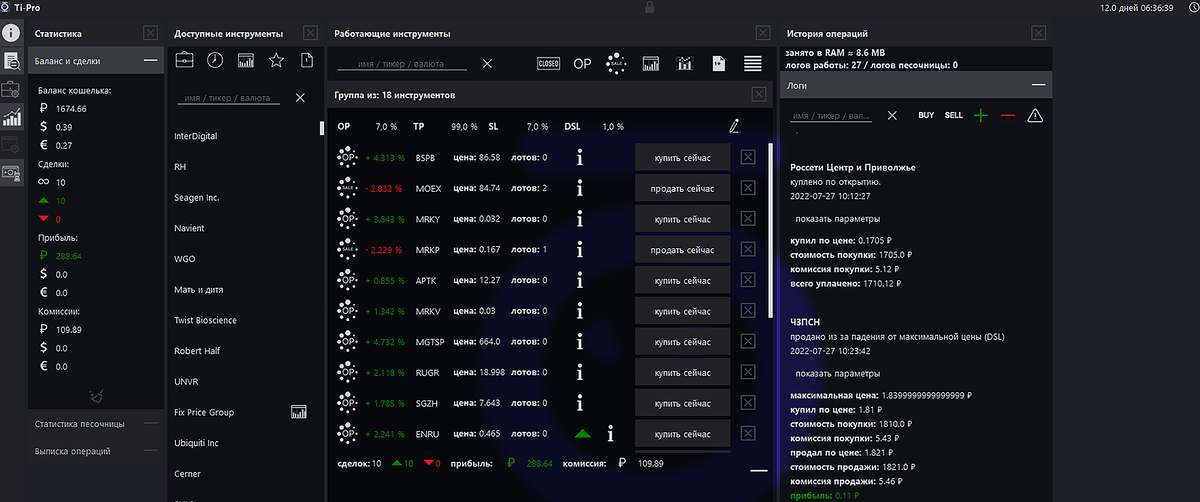The image size is (1200, 502).
Task: Select the briefcase portfolio filter icon
Action: click(x=185, y=61)
